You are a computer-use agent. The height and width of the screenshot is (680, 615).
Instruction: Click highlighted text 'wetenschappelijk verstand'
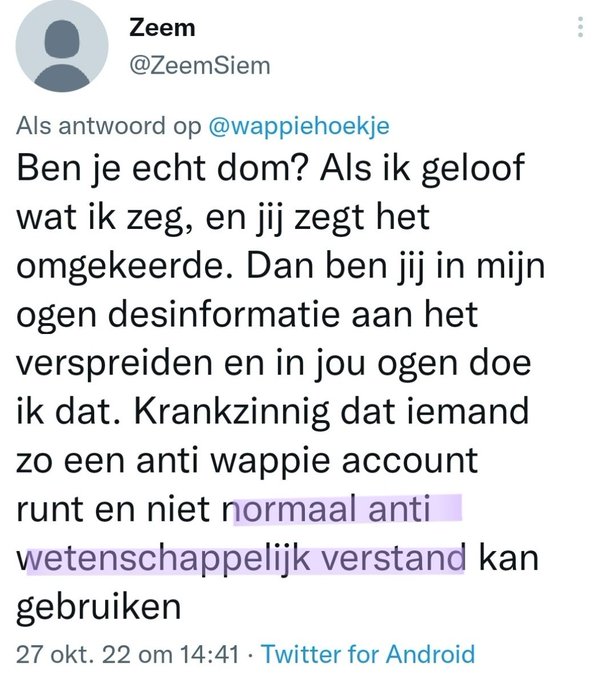tap(241, 559)
